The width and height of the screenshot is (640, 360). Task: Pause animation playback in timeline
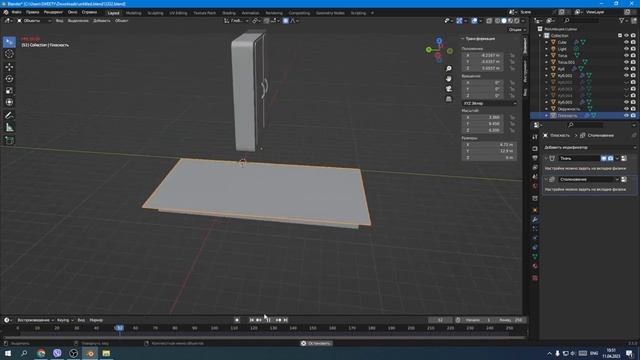click(269, 320)
